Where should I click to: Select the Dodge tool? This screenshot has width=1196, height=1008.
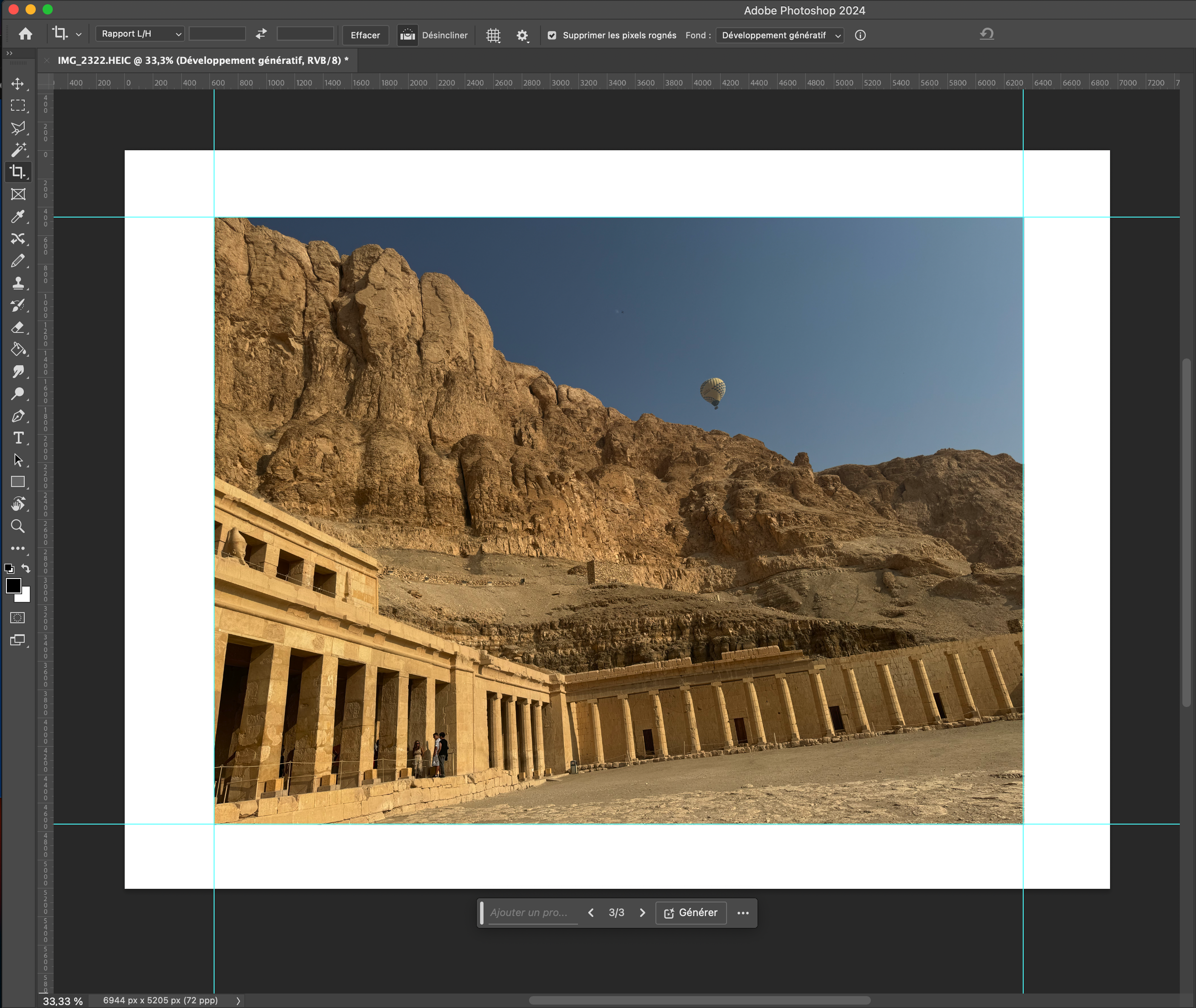click(18, 394)
